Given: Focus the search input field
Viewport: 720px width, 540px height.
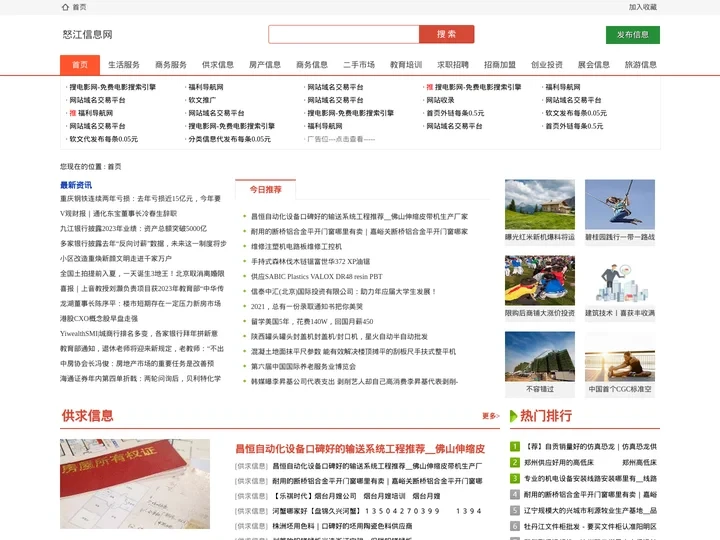Looking at the screenshot, I should 343,35.
